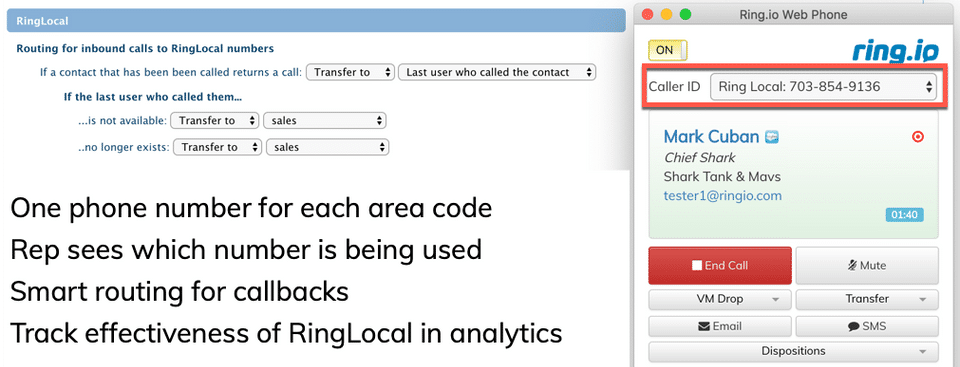This screenshot has height=367, width=960.
Task: Open the tester1@ringio.com email link
Action: (x=722, y=196)
